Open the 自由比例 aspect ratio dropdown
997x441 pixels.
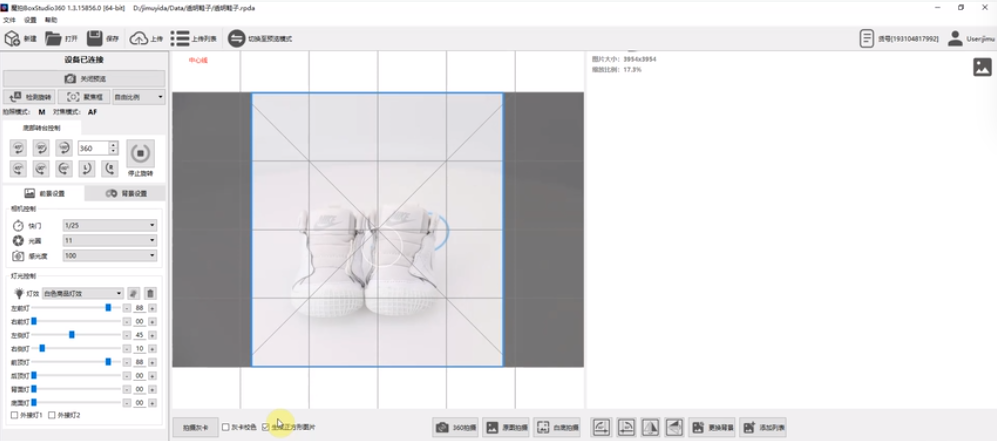pyautogui.click(x=139, y=97)
